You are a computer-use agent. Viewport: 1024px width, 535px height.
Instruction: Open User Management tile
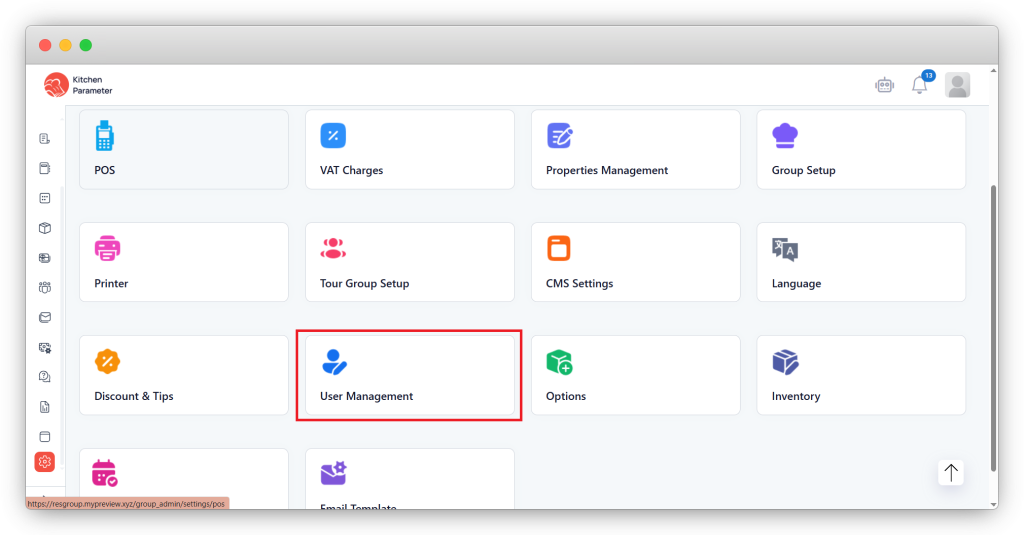[x=409, y=375]
